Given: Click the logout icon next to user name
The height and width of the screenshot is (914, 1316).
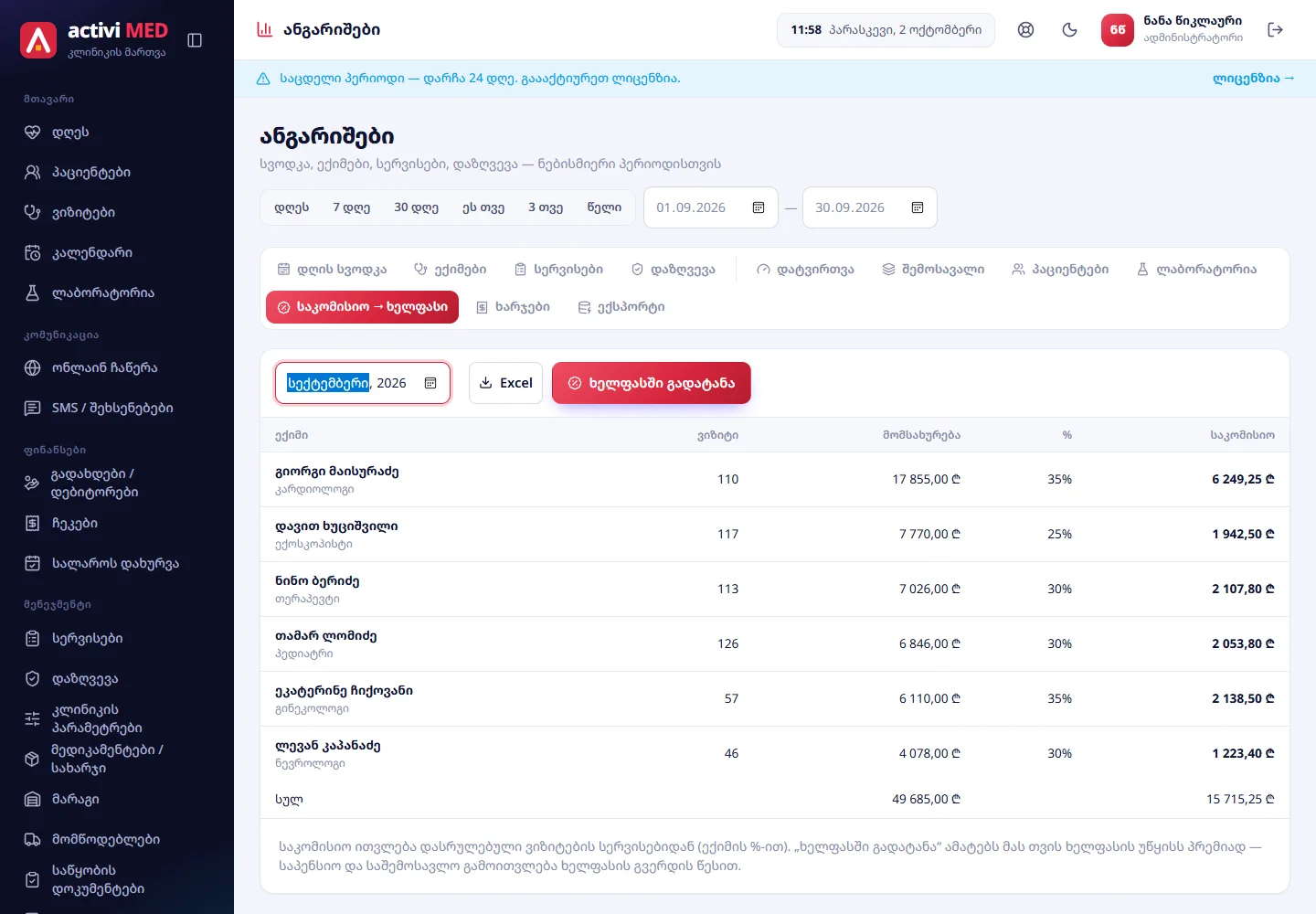Looking at the screenshot, I should pyautogui.click(x=1276, y=30).
